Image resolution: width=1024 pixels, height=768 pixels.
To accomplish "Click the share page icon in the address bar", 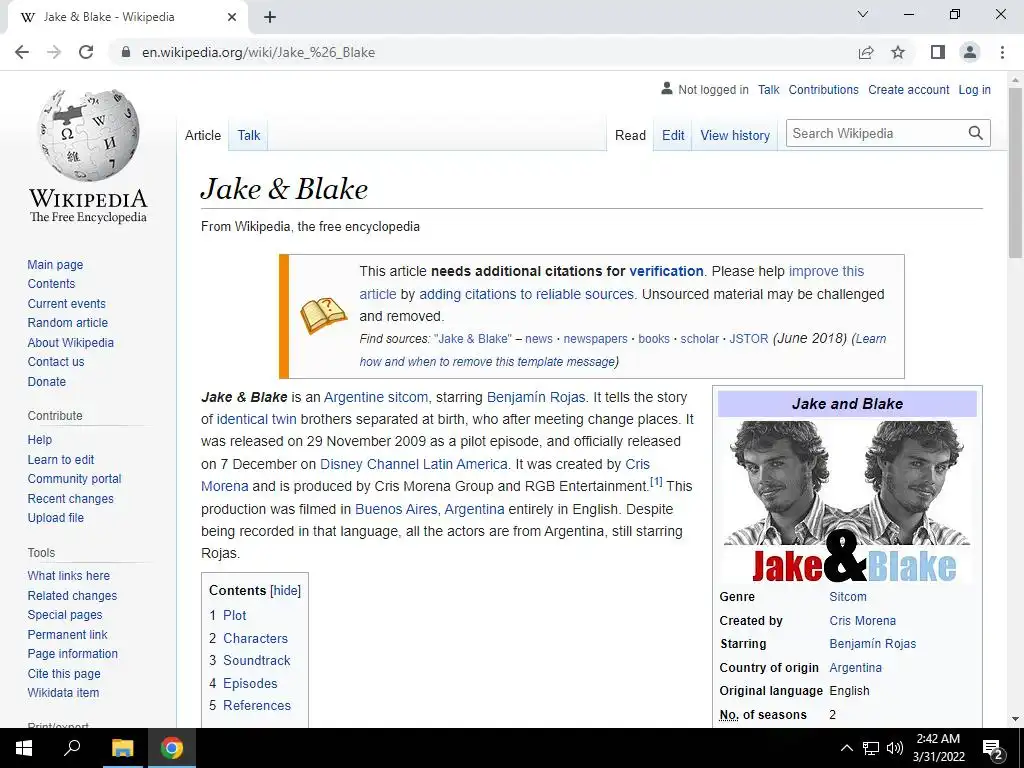I will coord(866,52).
